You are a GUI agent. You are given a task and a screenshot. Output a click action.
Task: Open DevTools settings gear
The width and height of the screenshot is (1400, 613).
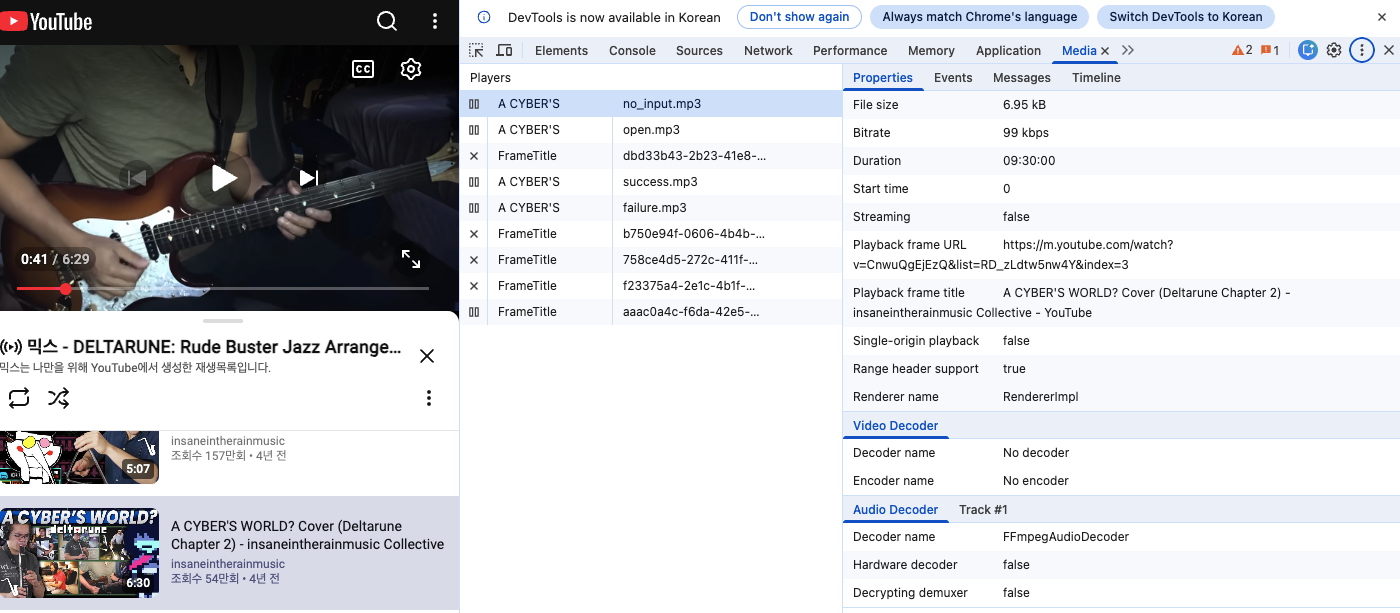coord(1334,50)
